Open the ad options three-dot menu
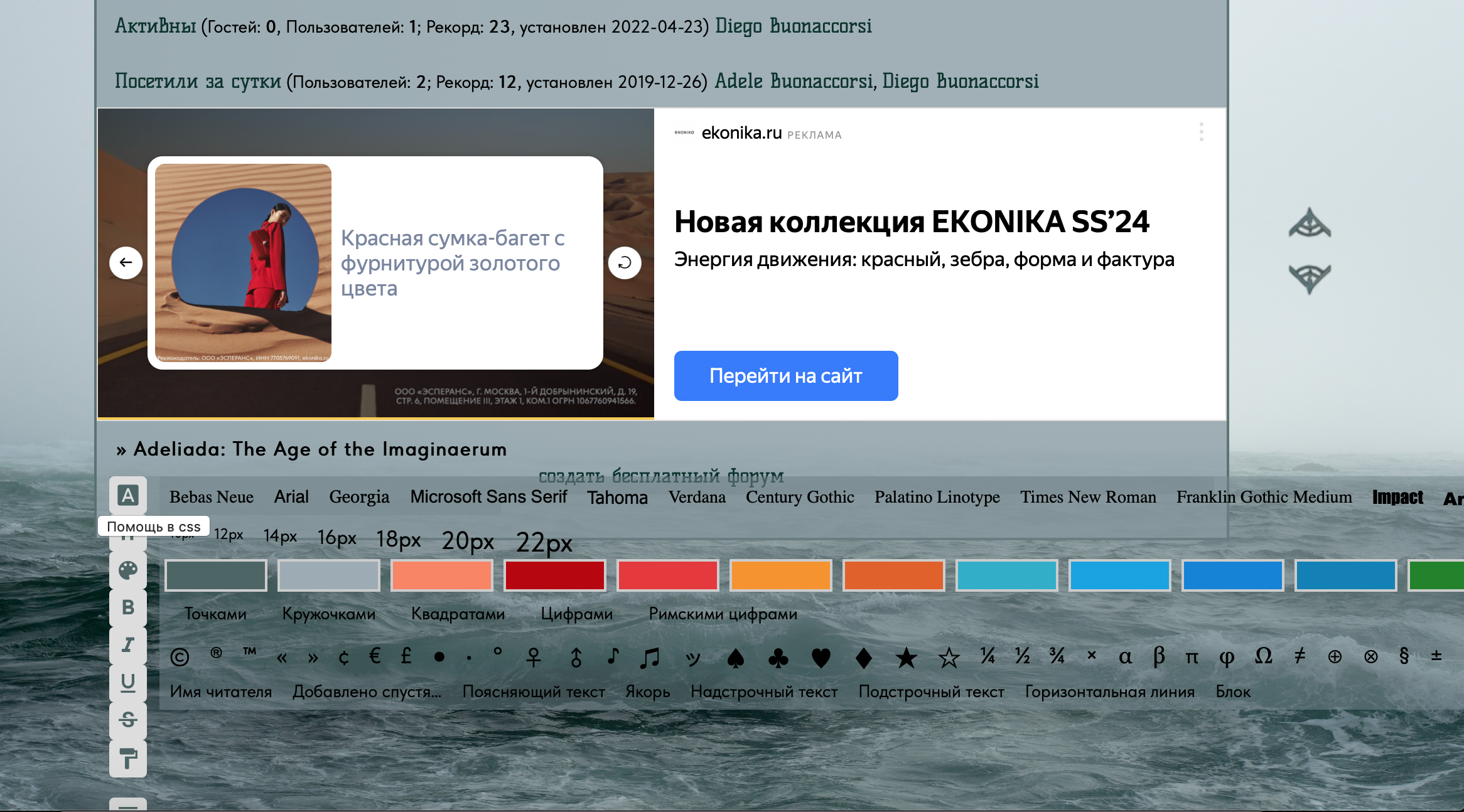Screen dimensions: 1464x812 [1201, 132]
